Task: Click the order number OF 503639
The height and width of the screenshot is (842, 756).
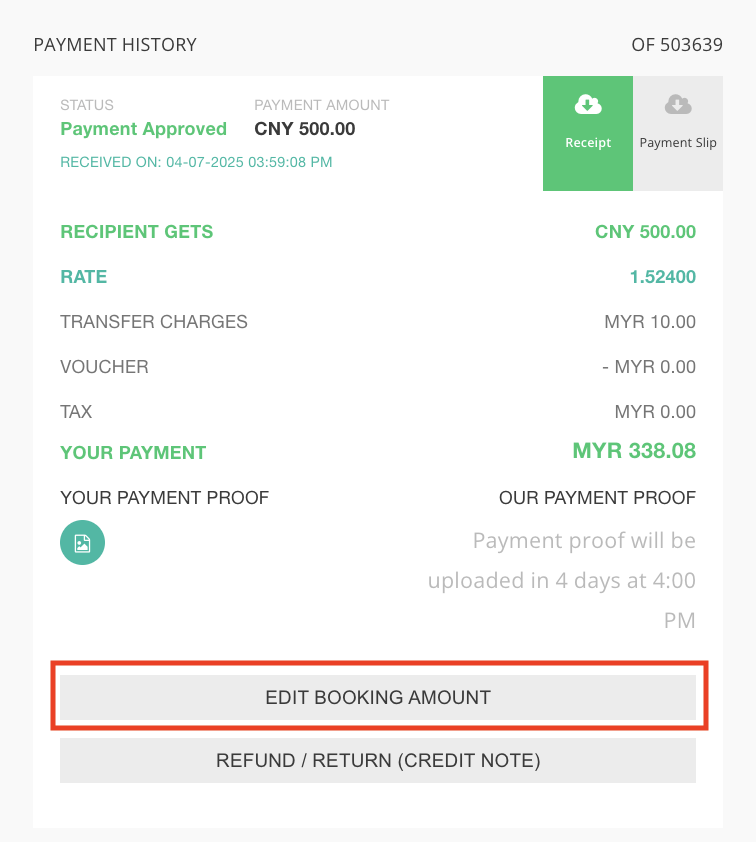Action: (677, 45)
